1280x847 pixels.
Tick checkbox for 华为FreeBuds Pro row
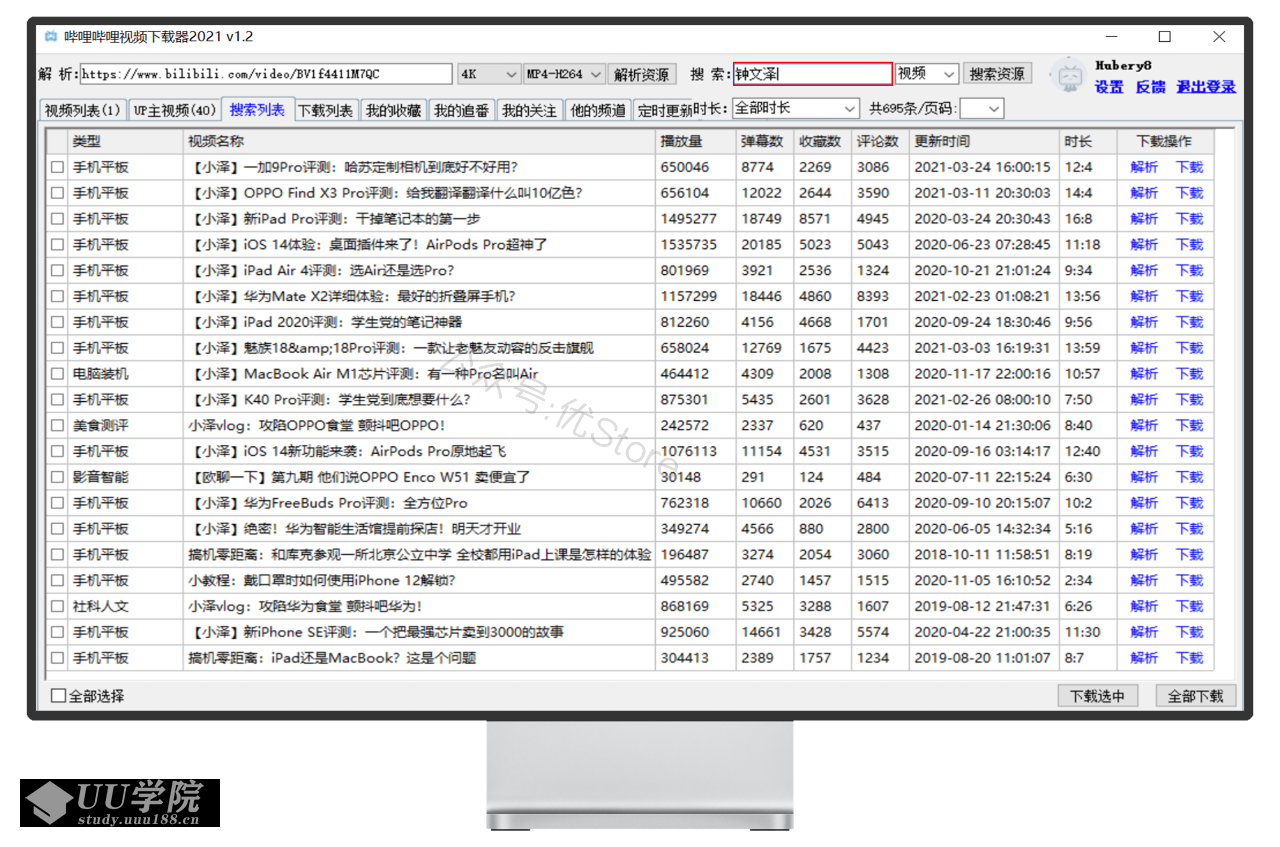tap(57, 503)
